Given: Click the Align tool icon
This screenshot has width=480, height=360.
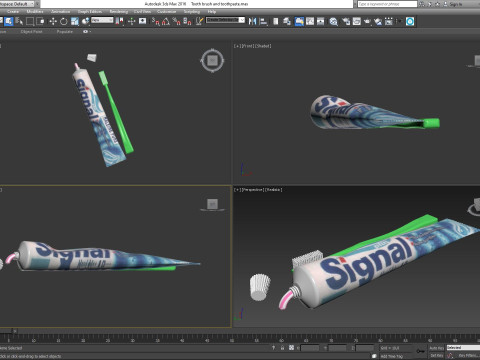Looking at the screenshot, I should pos(263,21).
